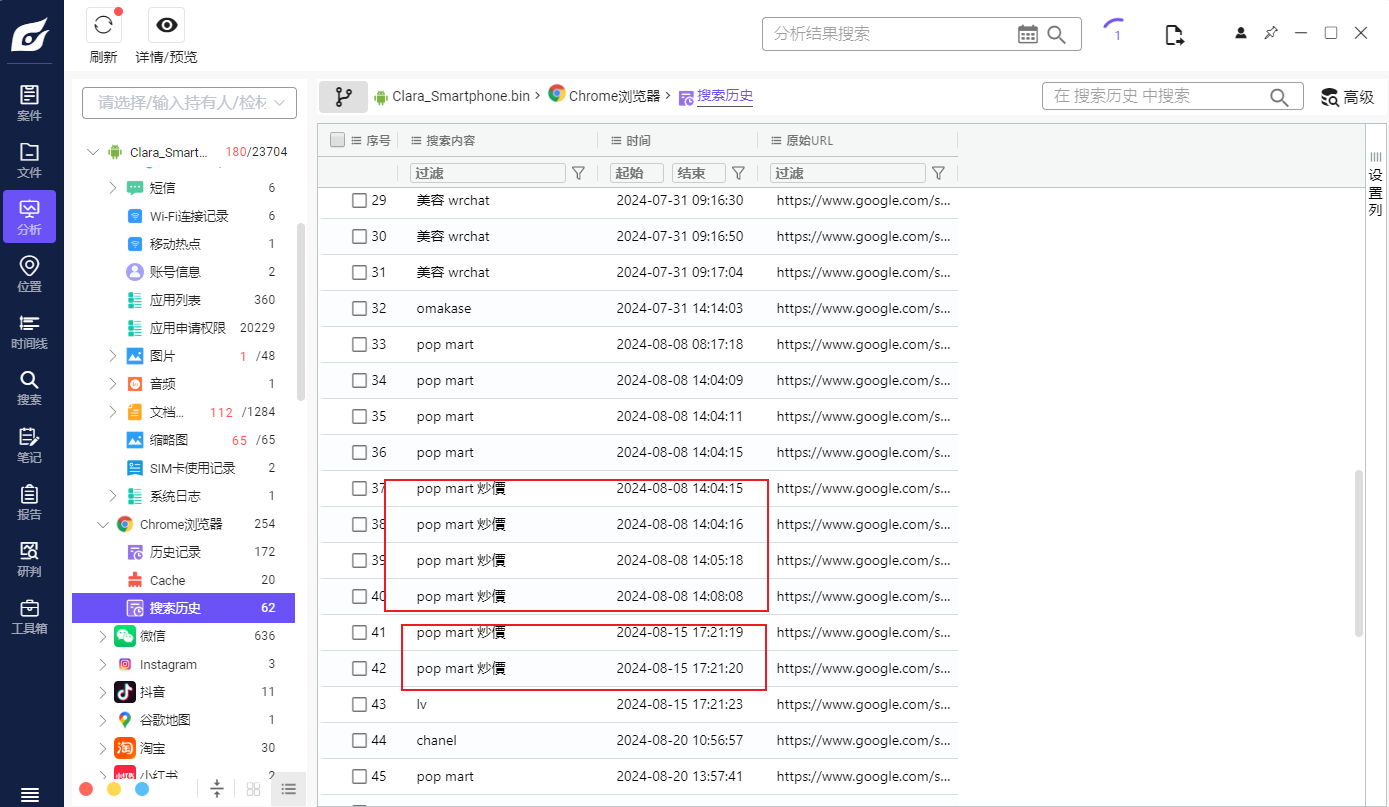Select 淘宝 tree item
This screenshot has height=807, width=1389.
pyautogui.click(x=153, y=748)
